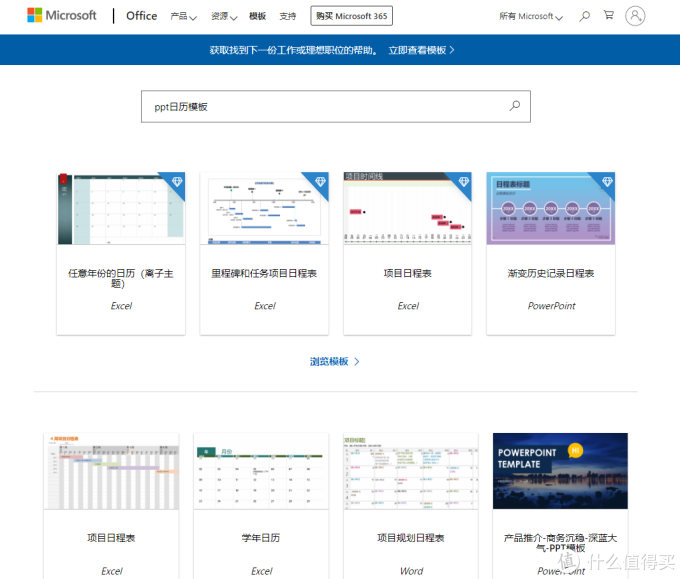This screenshot has height=579, width=680.
Task: Open the POWERPOINT TEMPLATE thumbnail
Action: [560, 471]
